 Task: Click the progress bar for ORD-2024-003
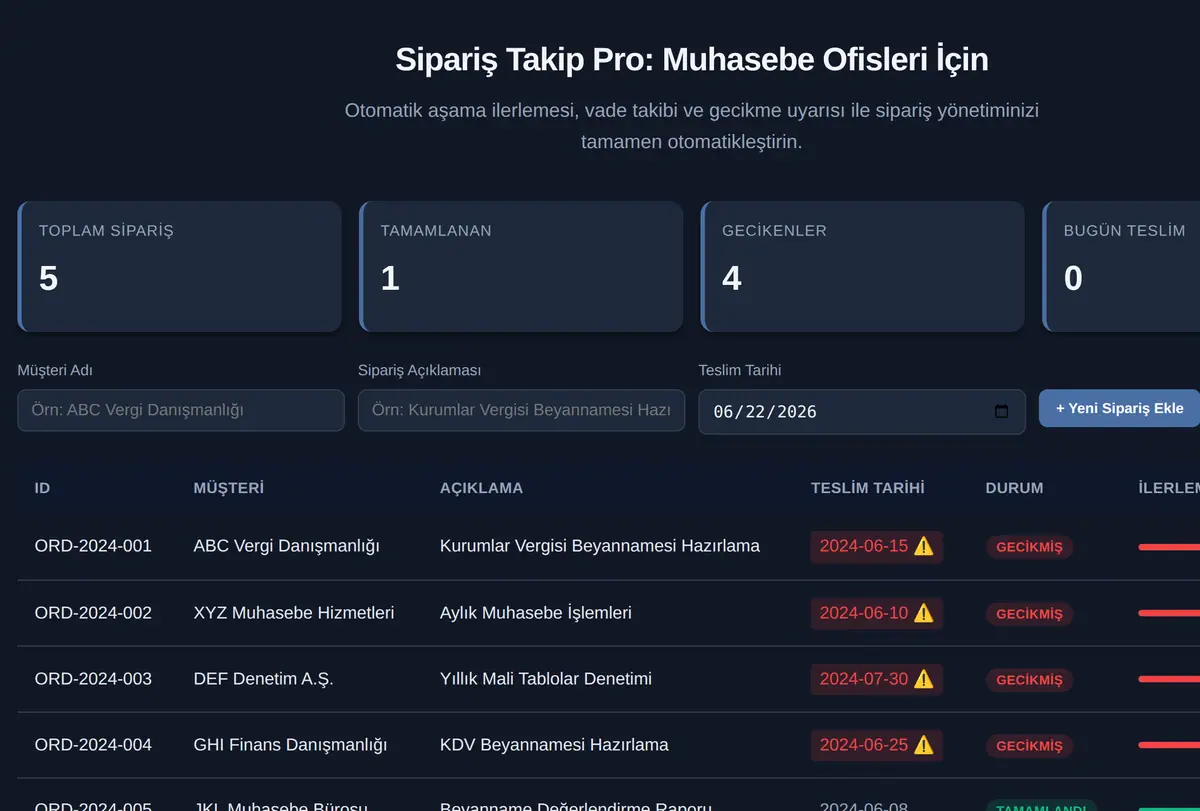[1169, 679]
